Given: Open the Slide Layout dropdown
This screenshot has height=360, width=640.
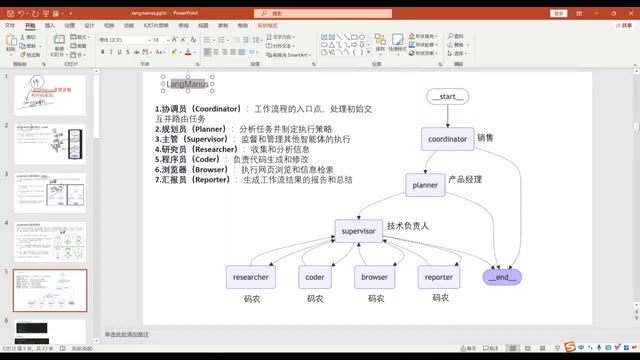Looking at the screenshot, I should (x=80, y=37).
